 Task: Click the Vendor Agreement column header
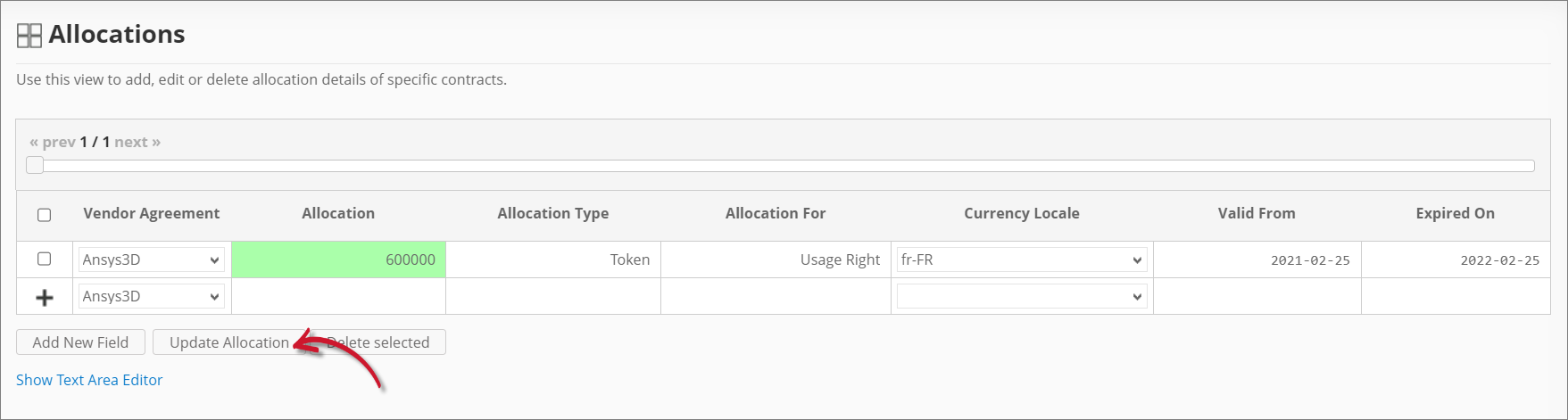point(151,213)
